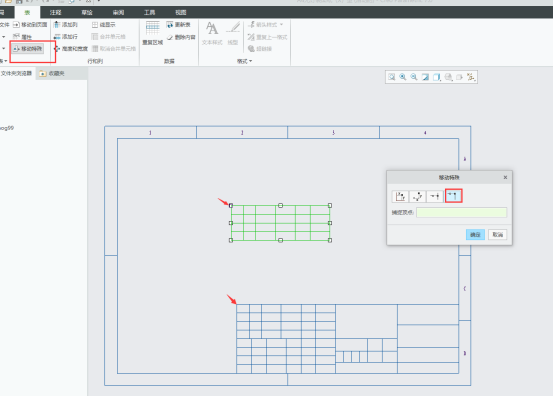
Task: Expand the 箭头样式 dropdown arrow
Action: pos(282,25)
